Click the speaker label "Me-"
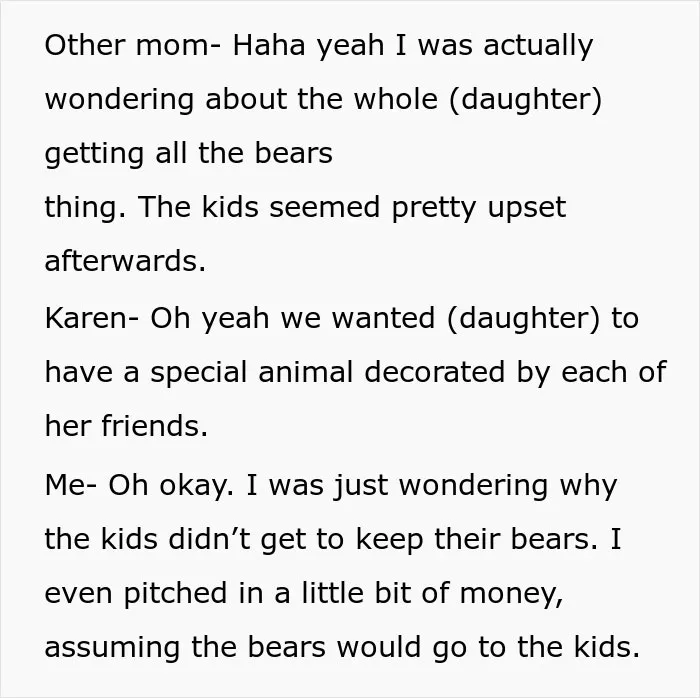This screenshot has height=698, width=700. click(x=71, y=485)
